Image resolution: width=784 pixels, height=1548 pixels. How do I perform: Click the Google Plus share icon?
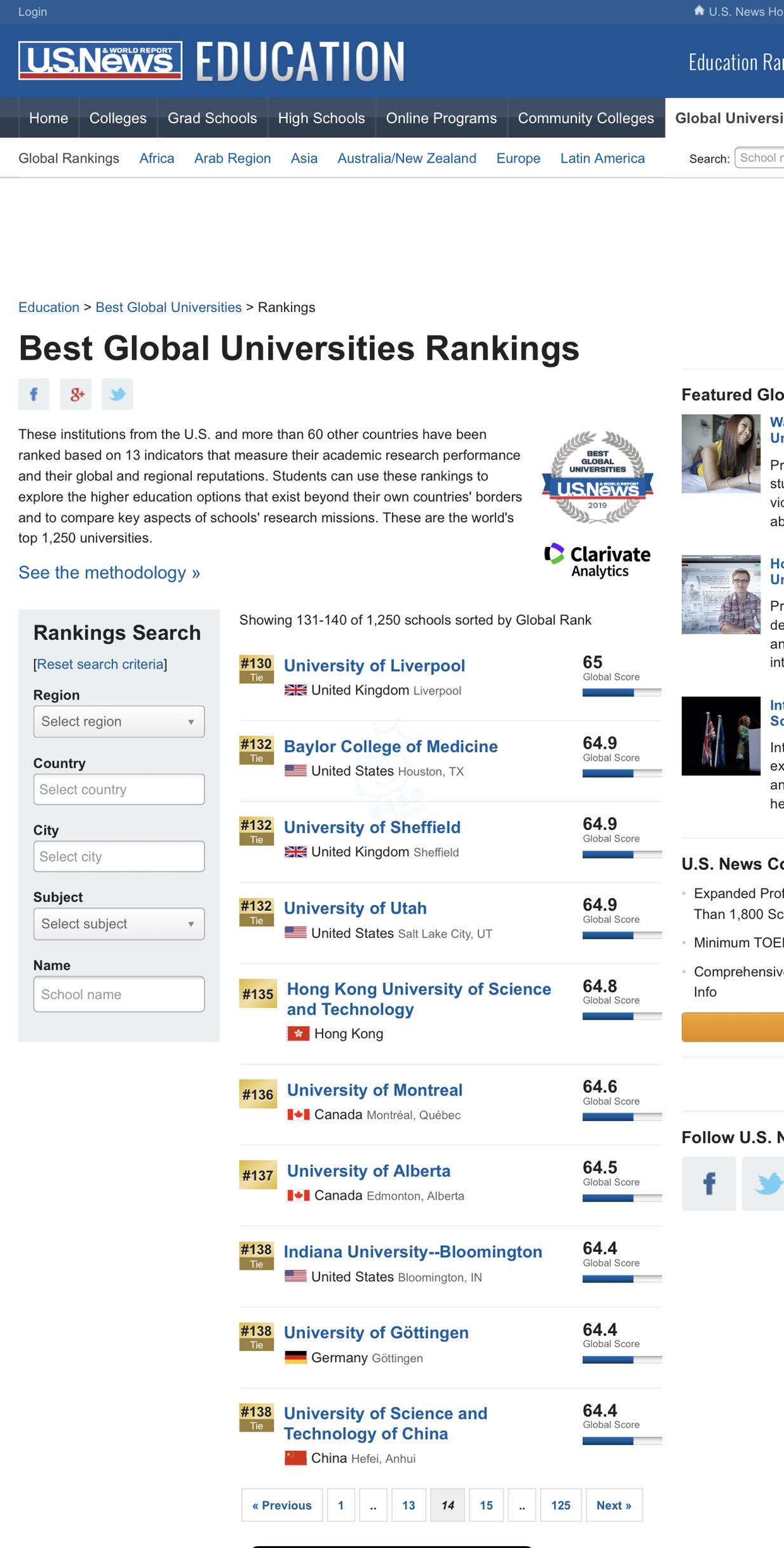[x=76, y=395]
